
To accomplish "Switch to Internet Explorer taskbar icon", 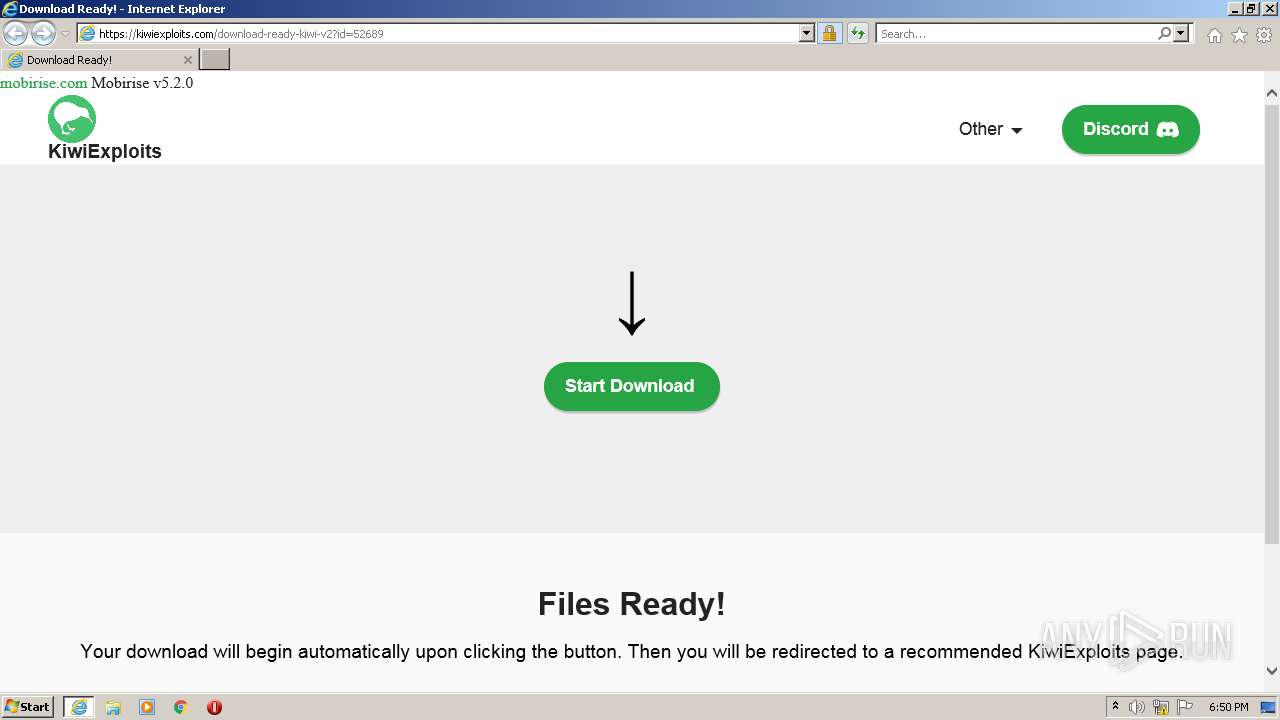I will (79, 707).
